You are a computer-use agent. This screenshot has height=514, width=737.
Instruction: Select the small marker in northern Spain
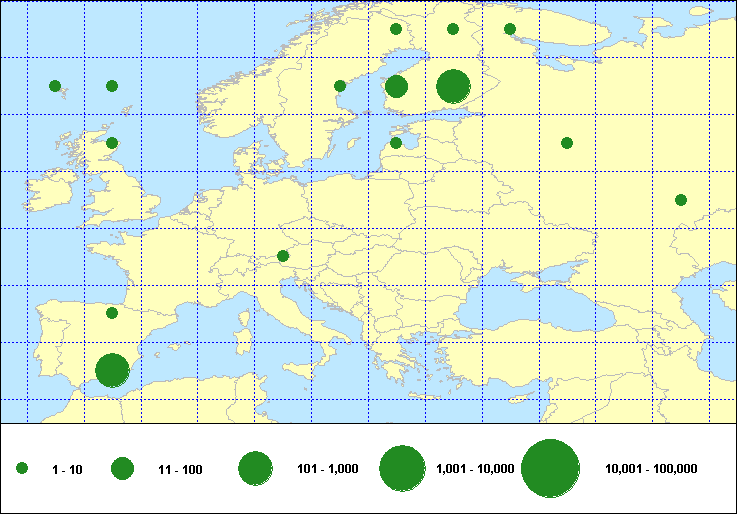click(112, 313)
